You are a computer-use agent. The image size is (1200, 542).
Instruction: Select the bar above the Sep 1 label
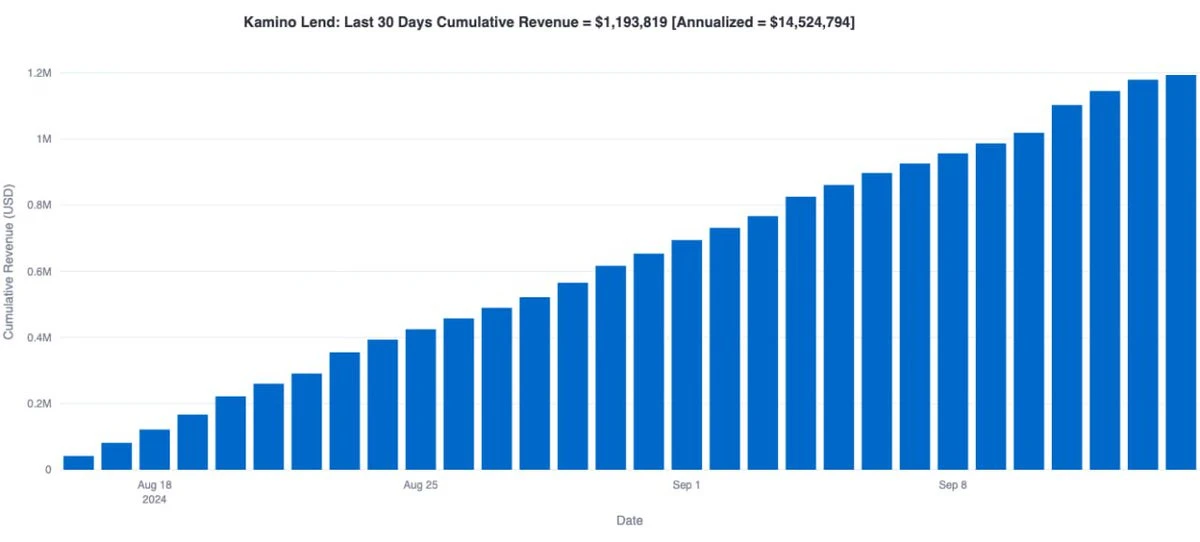coord(686,355)
